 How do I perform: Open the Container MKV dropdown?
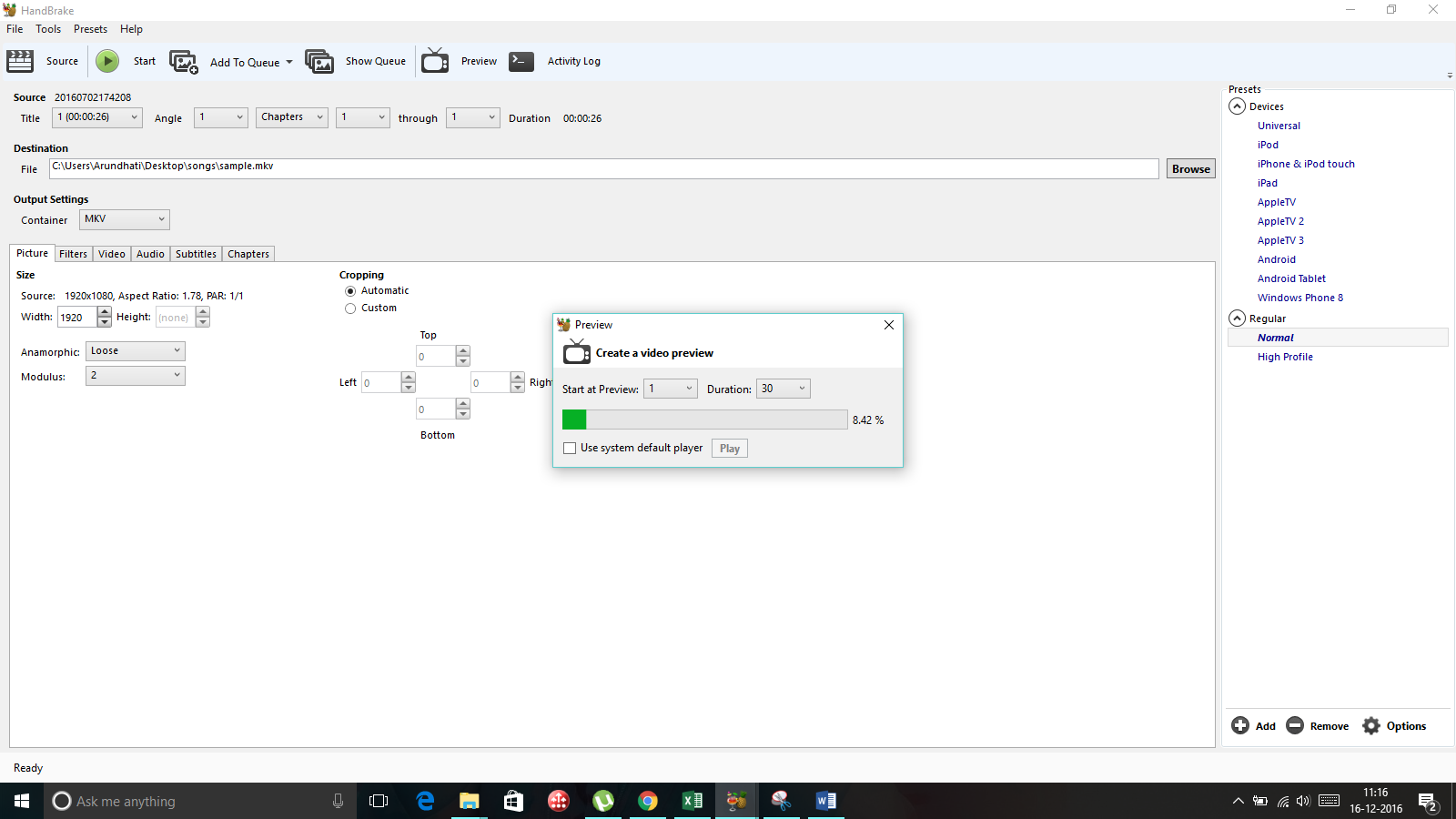(x=125, y=219)
